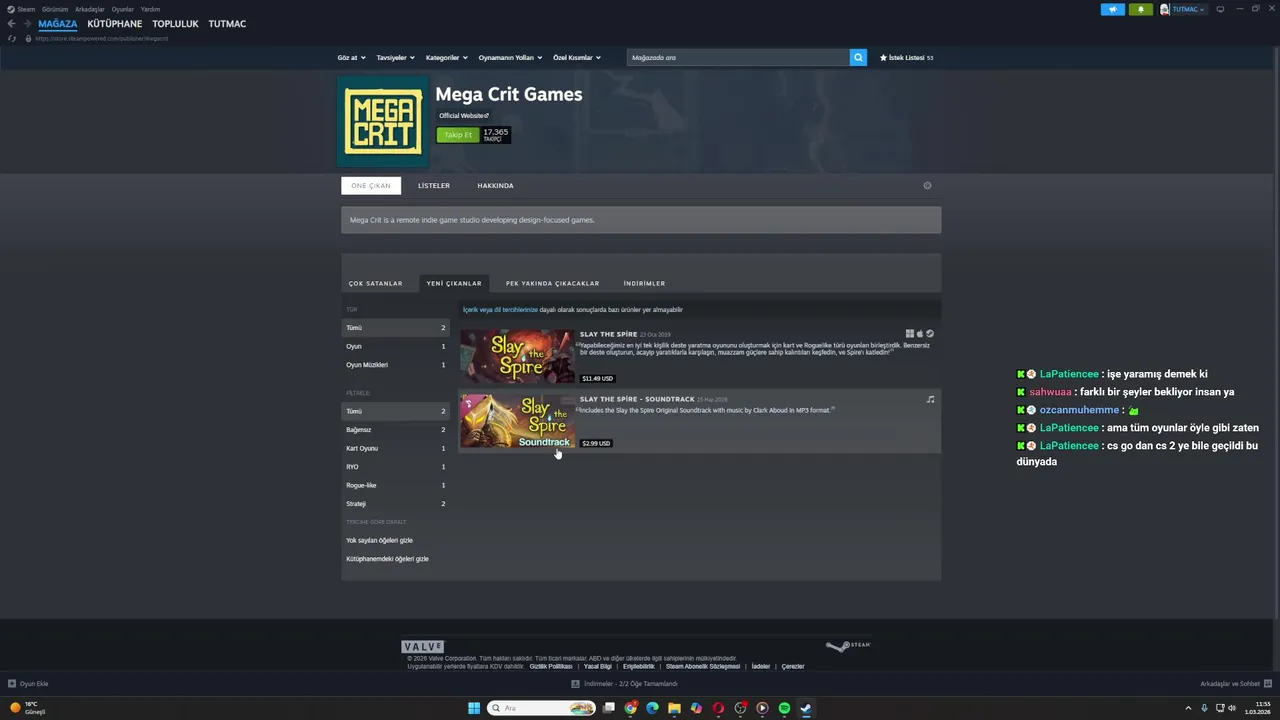Open Arkadaşlar ve Sohbet
This screenshot has height=720, width=1280.
[x=1235, y=684]
